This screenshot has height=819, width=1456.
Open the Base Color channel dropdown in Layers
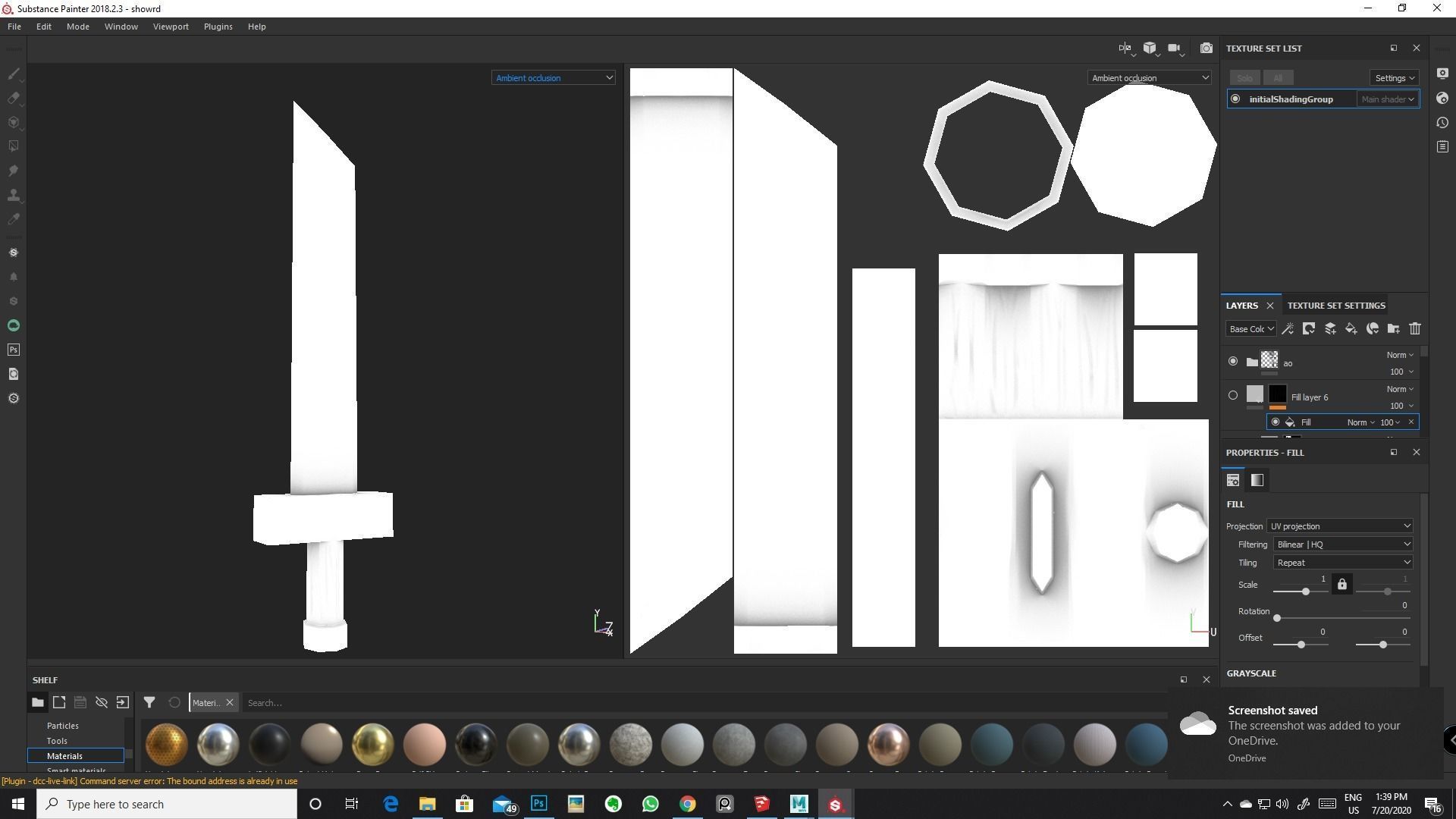(x=1250, y=329)
